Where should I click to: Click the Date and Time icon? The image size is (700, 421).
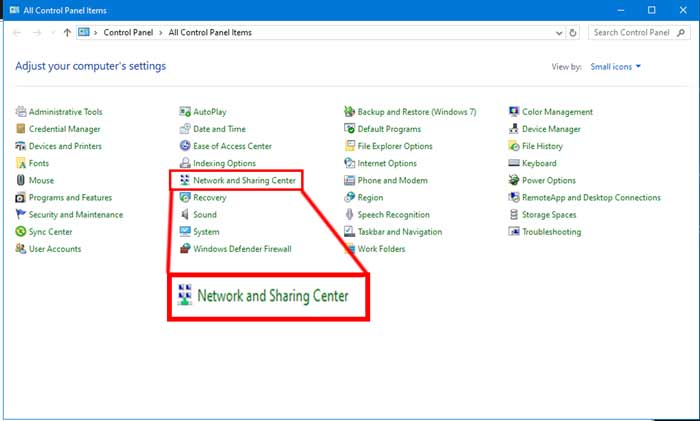pos(185,129)
